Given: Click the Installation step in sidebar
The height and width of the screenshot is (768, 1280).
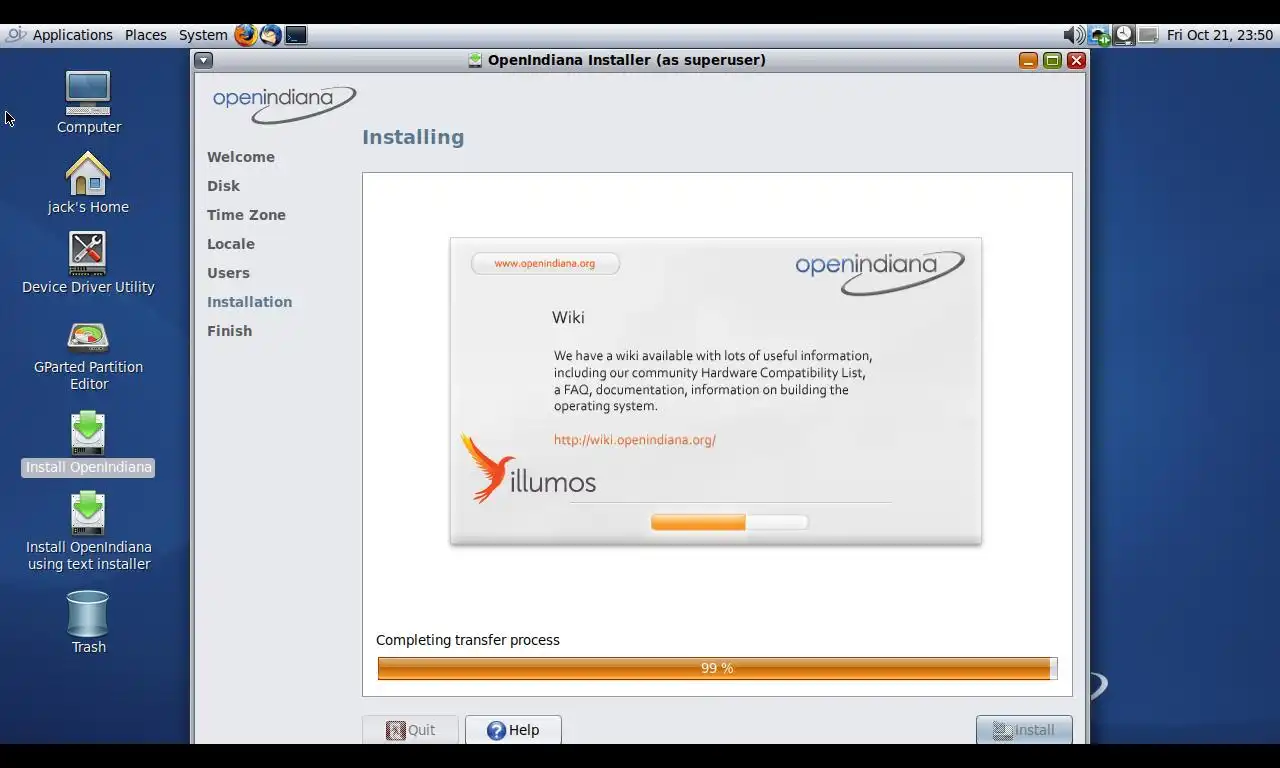Looking at the screenshot, I should [249, 302].
